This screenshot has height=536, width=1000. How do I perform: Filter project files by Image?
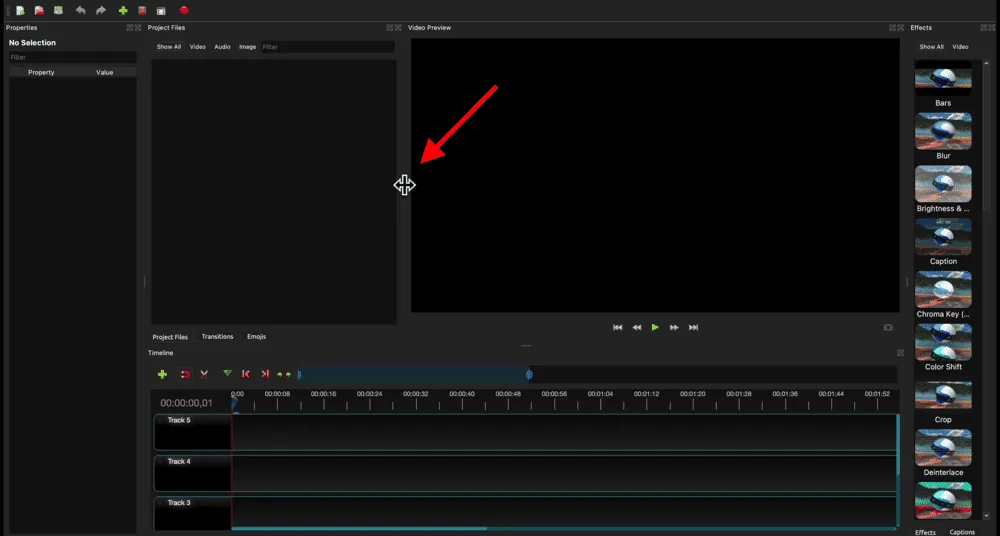(x=247, y=47)
